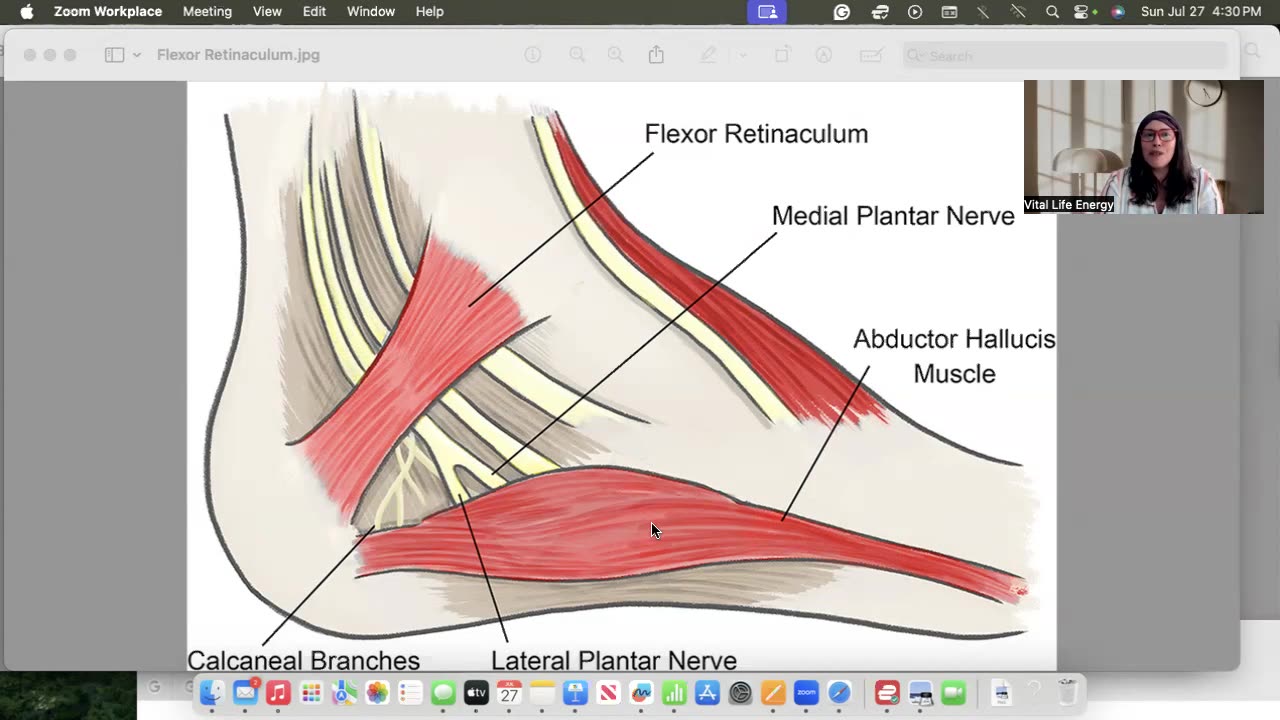The width and height of the screenshot is (1280, 720).
Task: Open Finder from the Dock
Action: [x=212, y=692]
